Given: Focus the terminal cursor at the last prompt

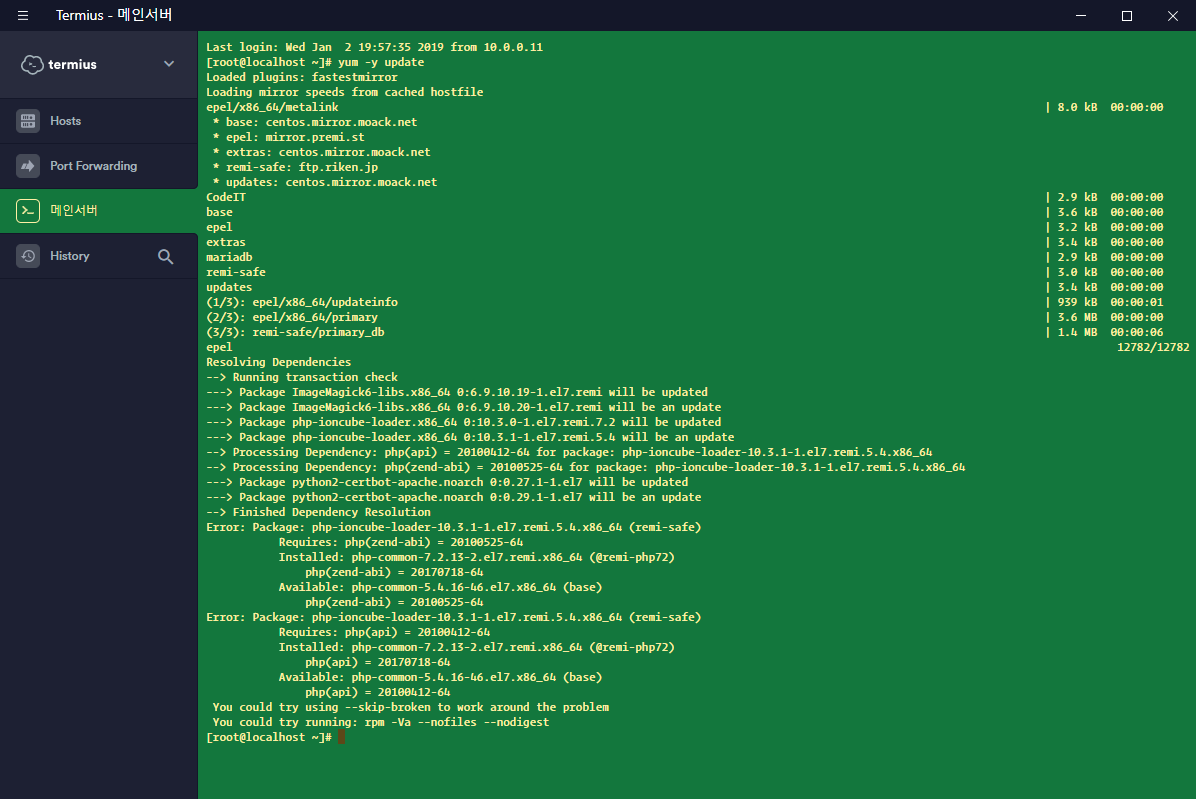Looking at the screenshot, I should pyautogui.click(x=341, y=737).
